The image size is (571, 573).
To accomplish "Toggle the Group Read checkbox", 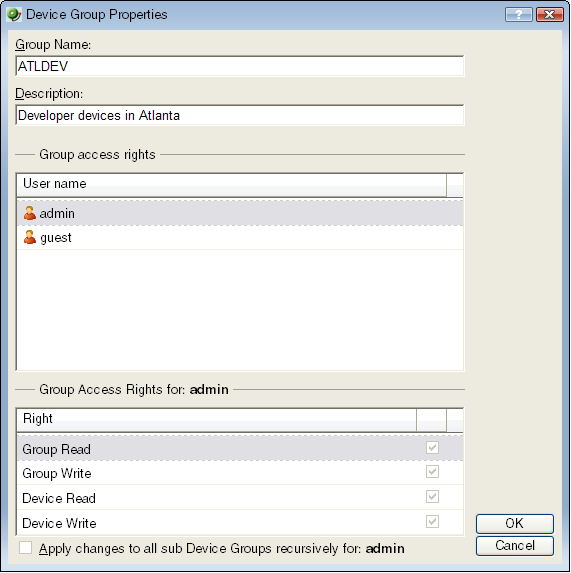I will click(432, 448).
